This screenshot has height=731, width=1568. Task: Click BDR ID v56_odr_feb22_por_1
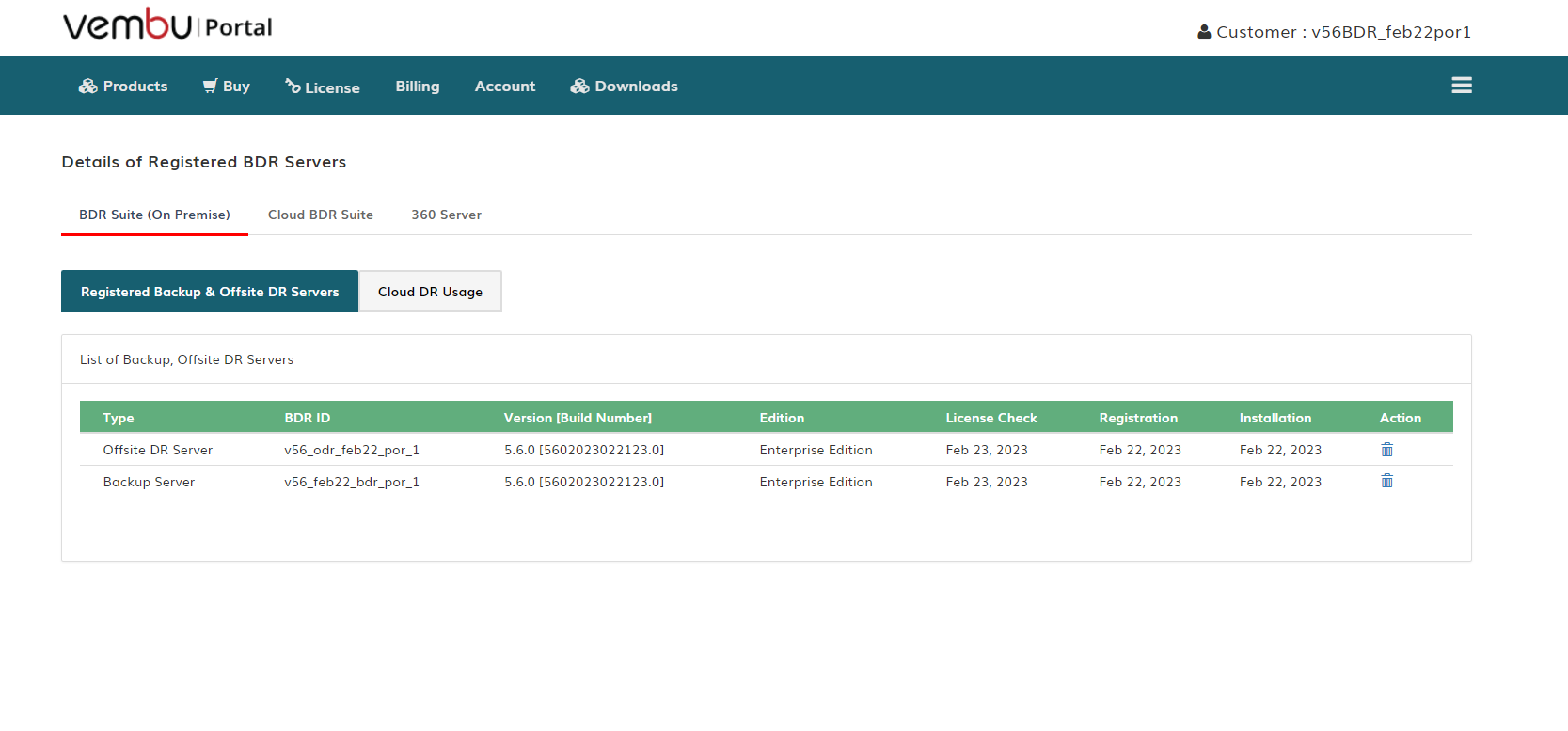pyautogui.click(x=352, y=450)
